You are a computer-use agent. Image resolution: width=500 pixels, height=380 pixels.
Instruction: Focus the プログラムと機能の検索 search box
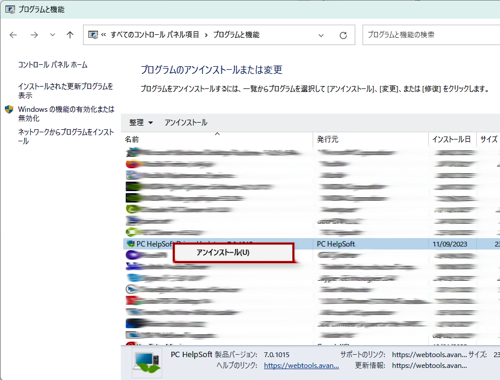pos(431,35)
